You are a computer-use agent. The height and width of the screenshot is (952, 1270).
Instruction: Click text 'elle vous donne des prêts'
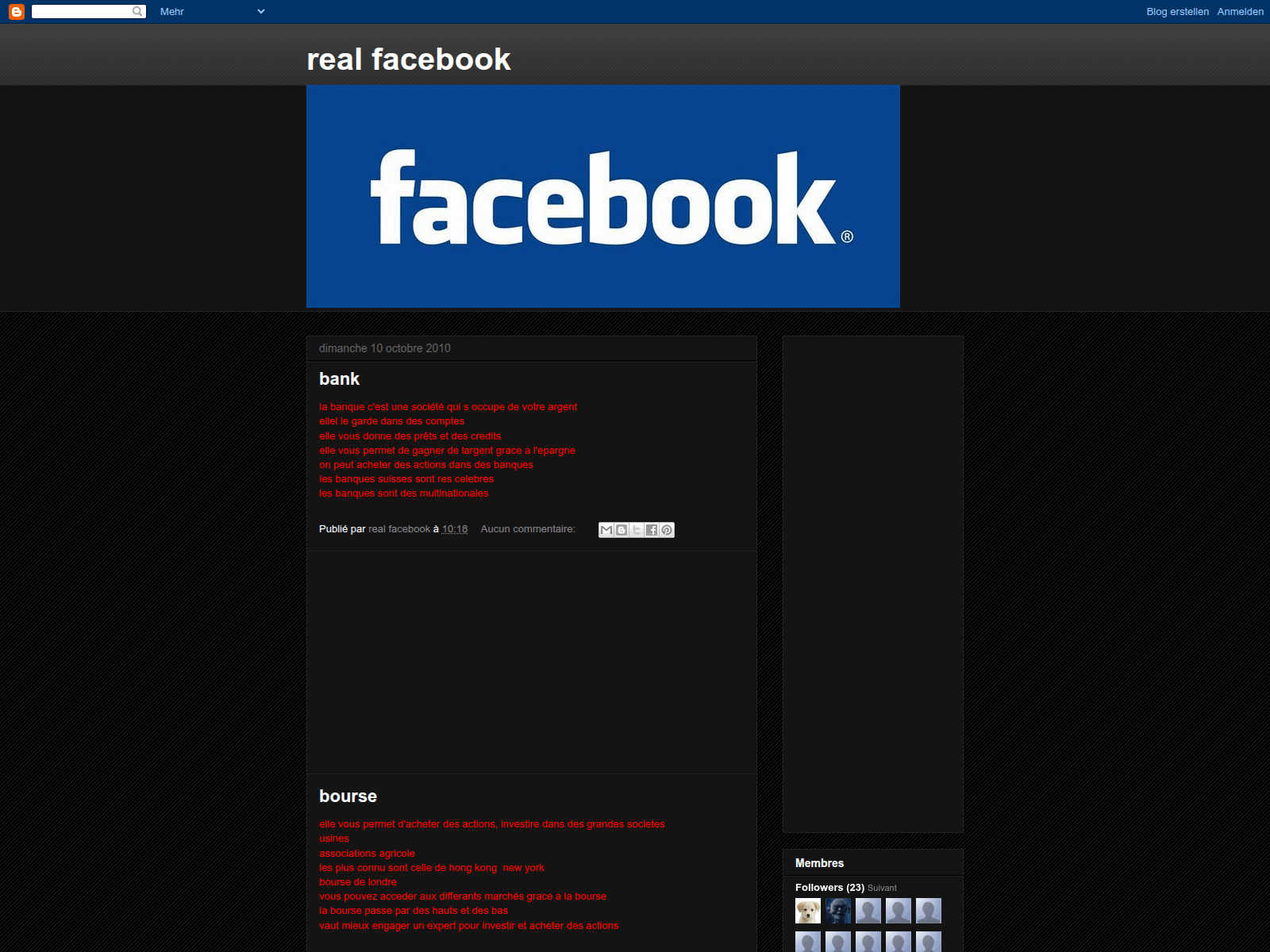pos(376,436)
